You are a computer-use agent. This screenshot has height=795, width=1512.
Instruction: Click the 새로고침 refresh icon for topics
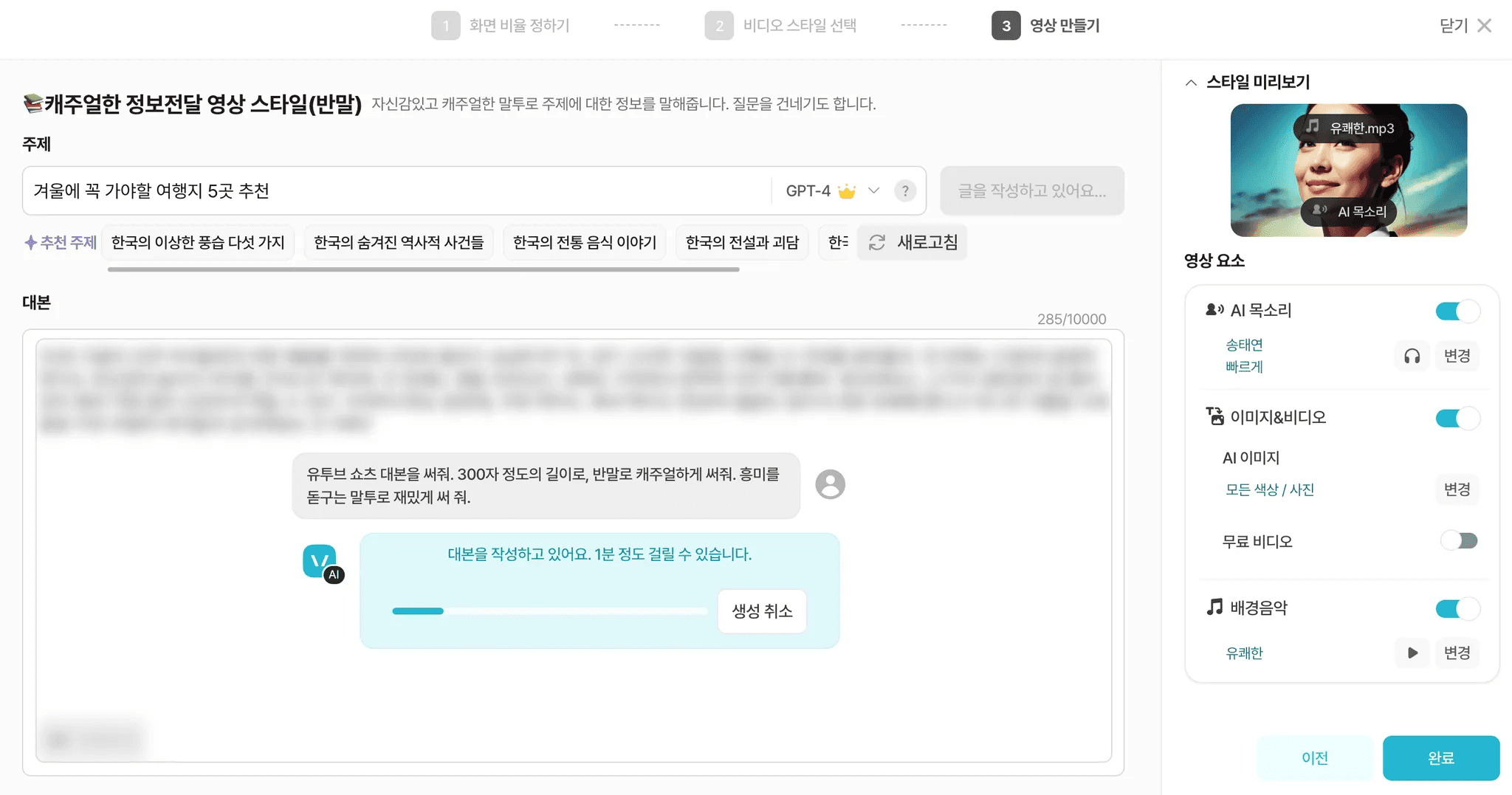coord(877,242)
